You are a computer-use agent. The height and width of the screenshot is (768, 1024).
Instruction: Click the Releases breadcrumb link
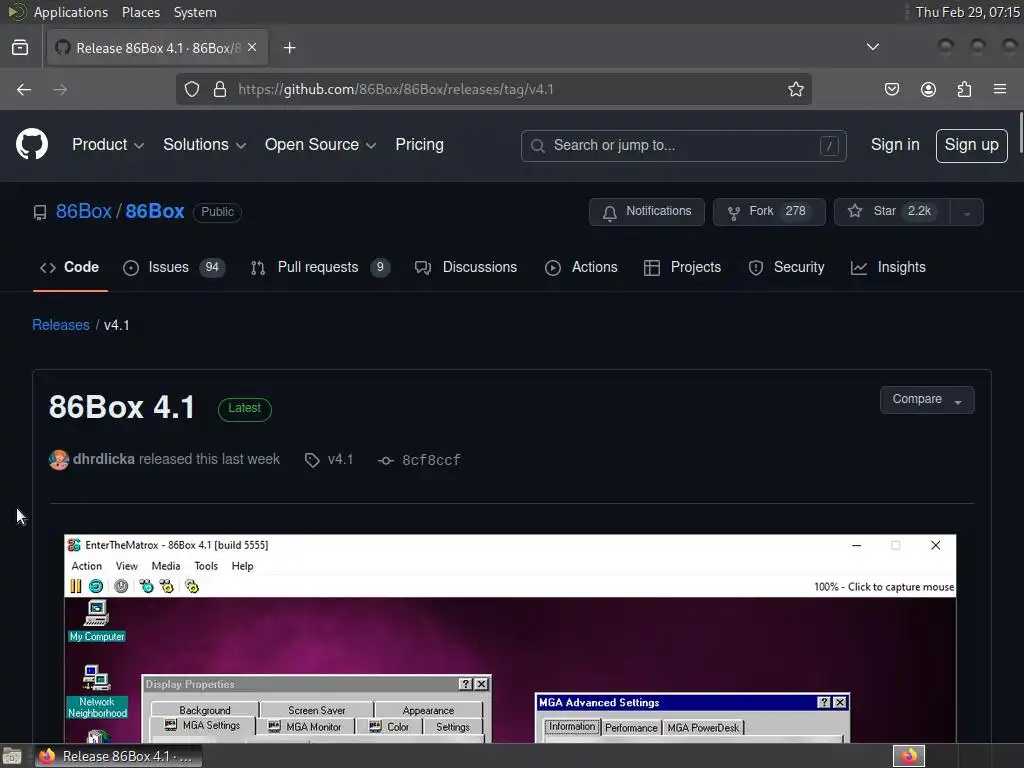pos(61,325)
